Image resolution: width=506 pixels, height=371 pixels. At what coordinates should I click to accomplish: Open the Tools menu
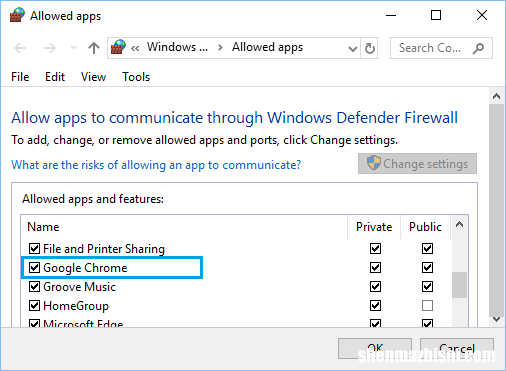136,77
